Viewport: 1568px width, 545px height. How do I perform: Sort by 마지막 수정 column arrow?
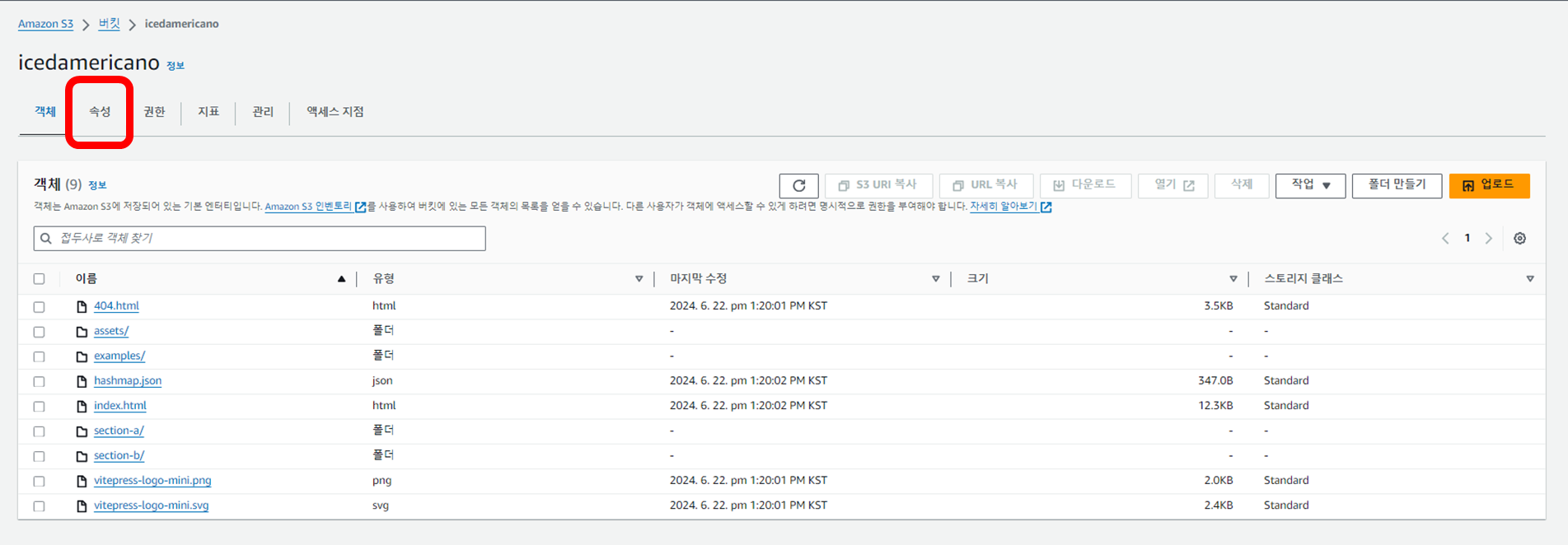click(x=935, y=279)
